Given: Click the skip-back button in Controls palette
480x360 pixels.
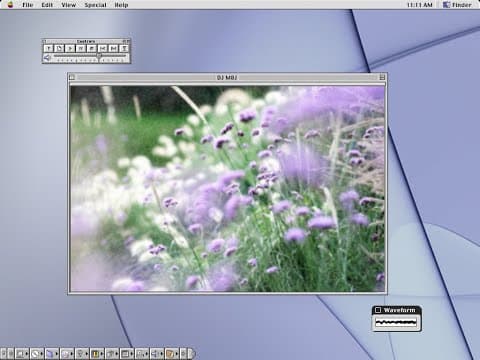Looking at the screenshot, I should coord(102,49).
